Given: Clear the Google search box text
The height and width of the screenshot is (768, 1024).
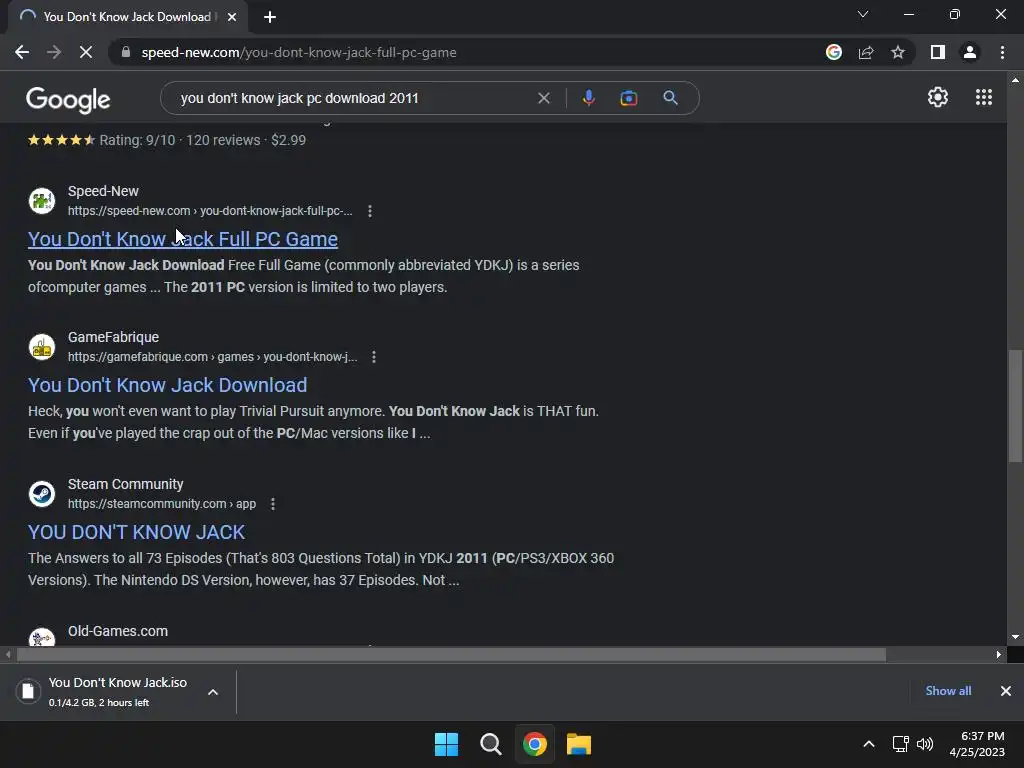Looking at the screenshot, I should pos(543,98).
